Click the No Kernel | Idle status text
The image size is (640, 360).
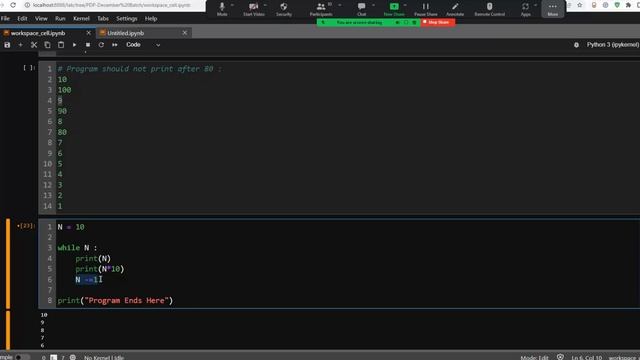[104, 358]
